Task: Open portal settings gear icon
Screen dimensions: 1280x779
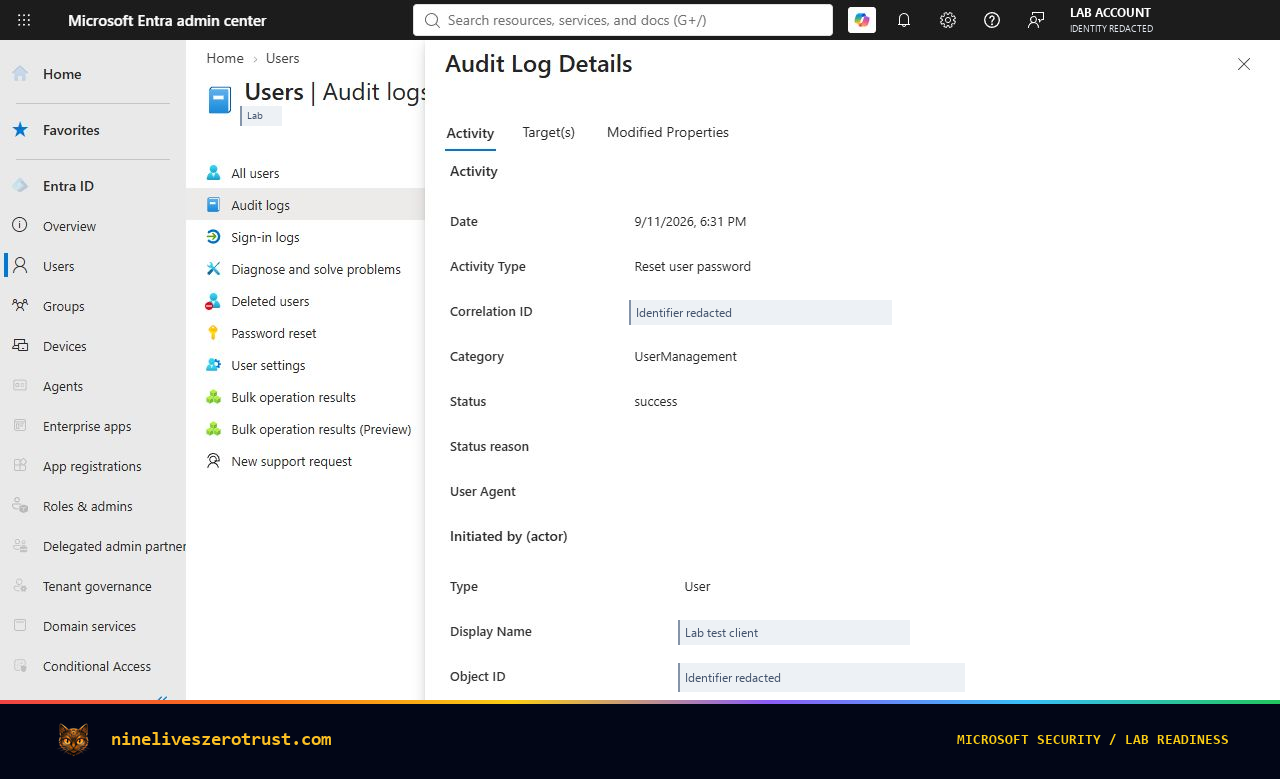Action: (x=948, y=20)
